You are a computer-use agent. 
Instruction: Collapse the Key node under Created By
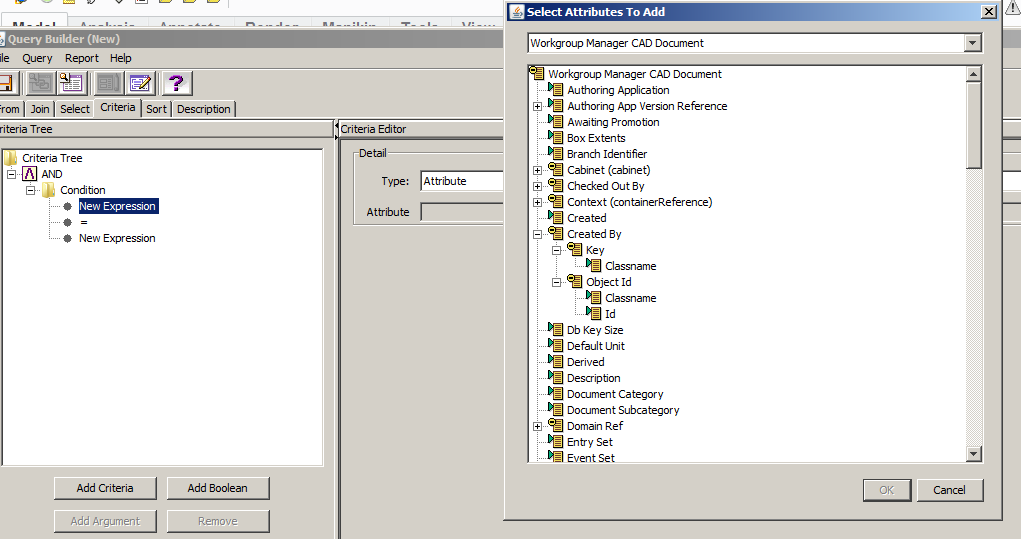coord(556,250)
